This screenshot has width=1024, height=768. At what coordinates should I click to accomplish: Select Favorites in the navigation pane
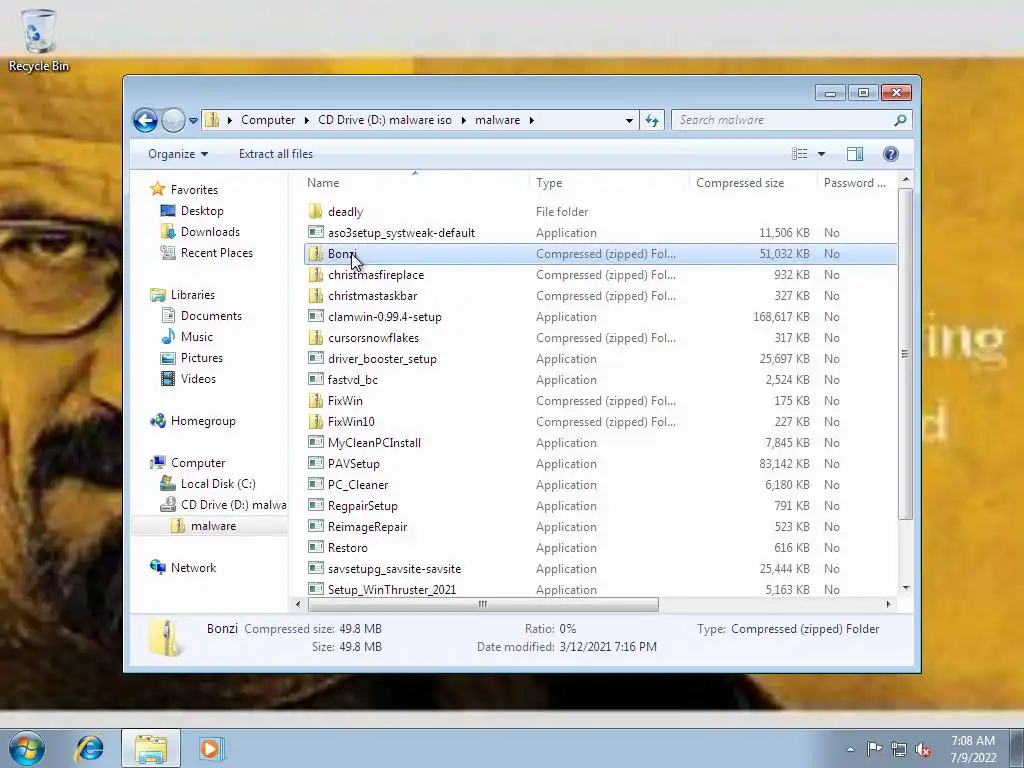[x=194, y=190]
